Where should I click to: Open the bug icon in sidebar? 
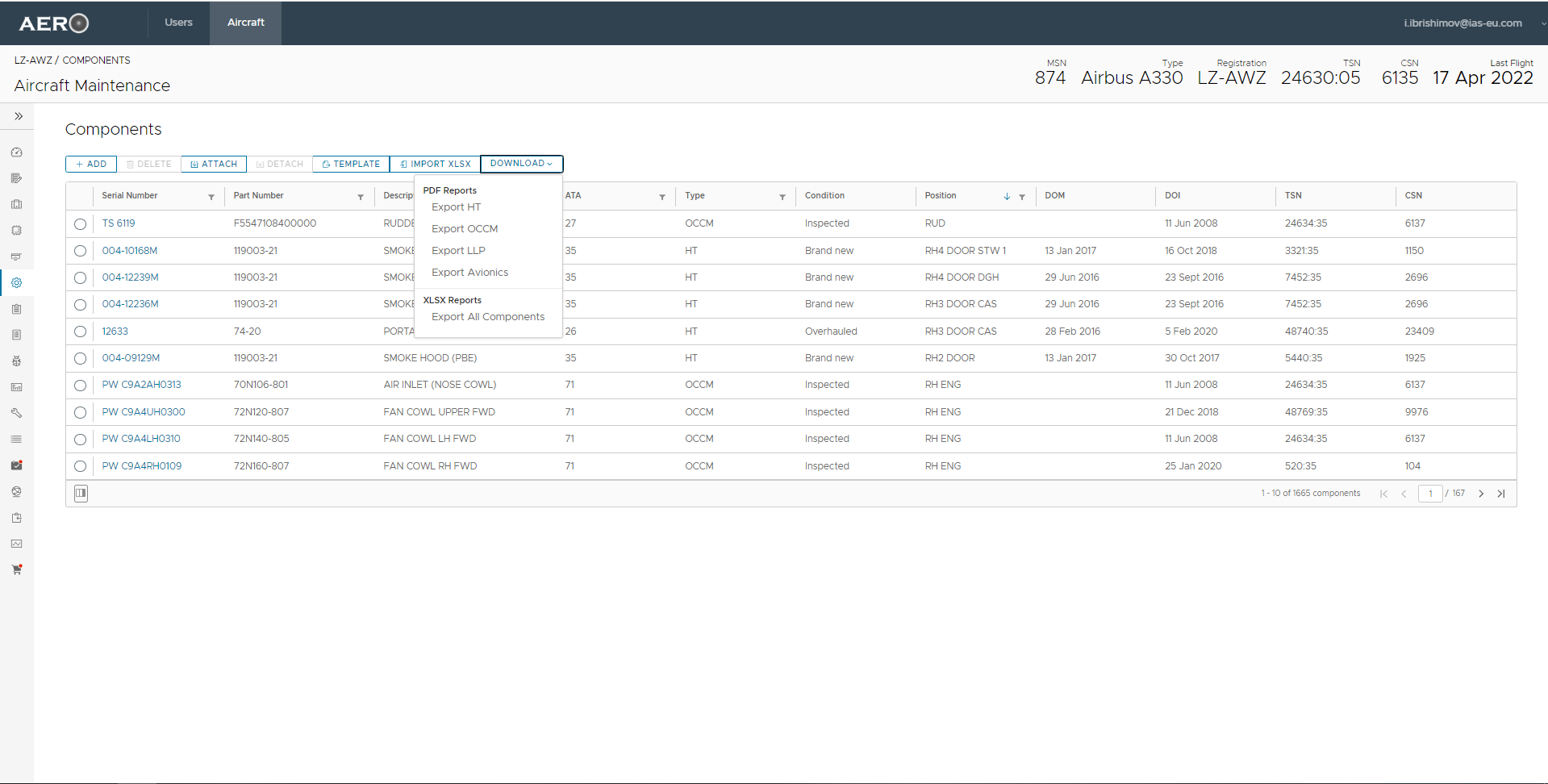tap(16, 361)
